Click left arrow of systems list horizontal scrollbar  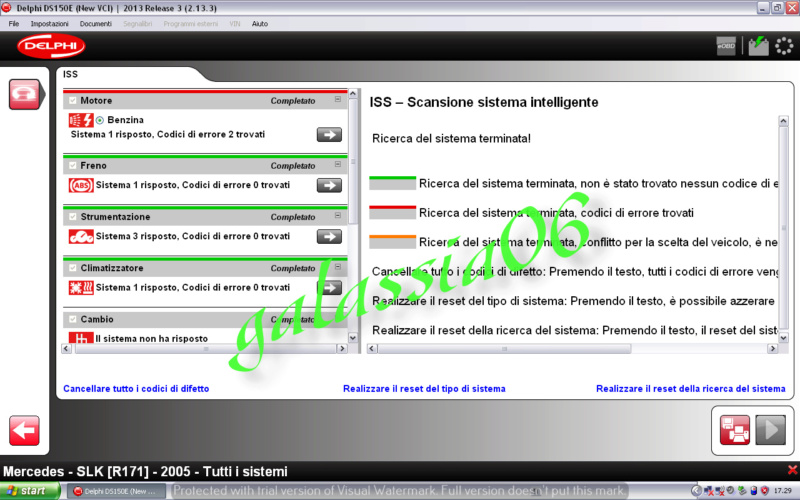coord(66,348)
